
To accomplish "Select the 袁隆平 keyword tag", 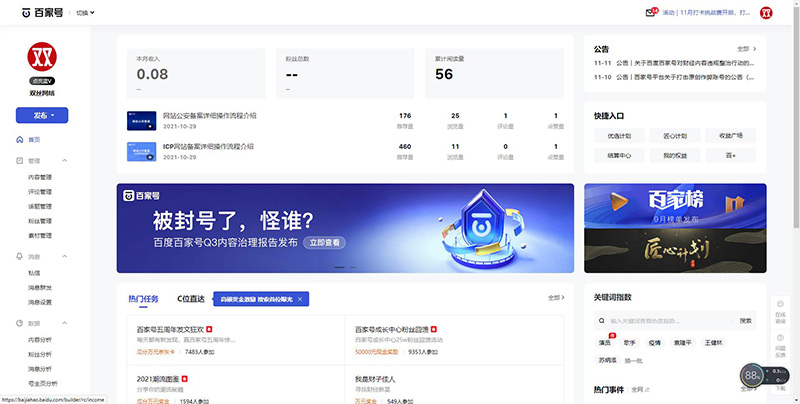I will pos(682,343).
